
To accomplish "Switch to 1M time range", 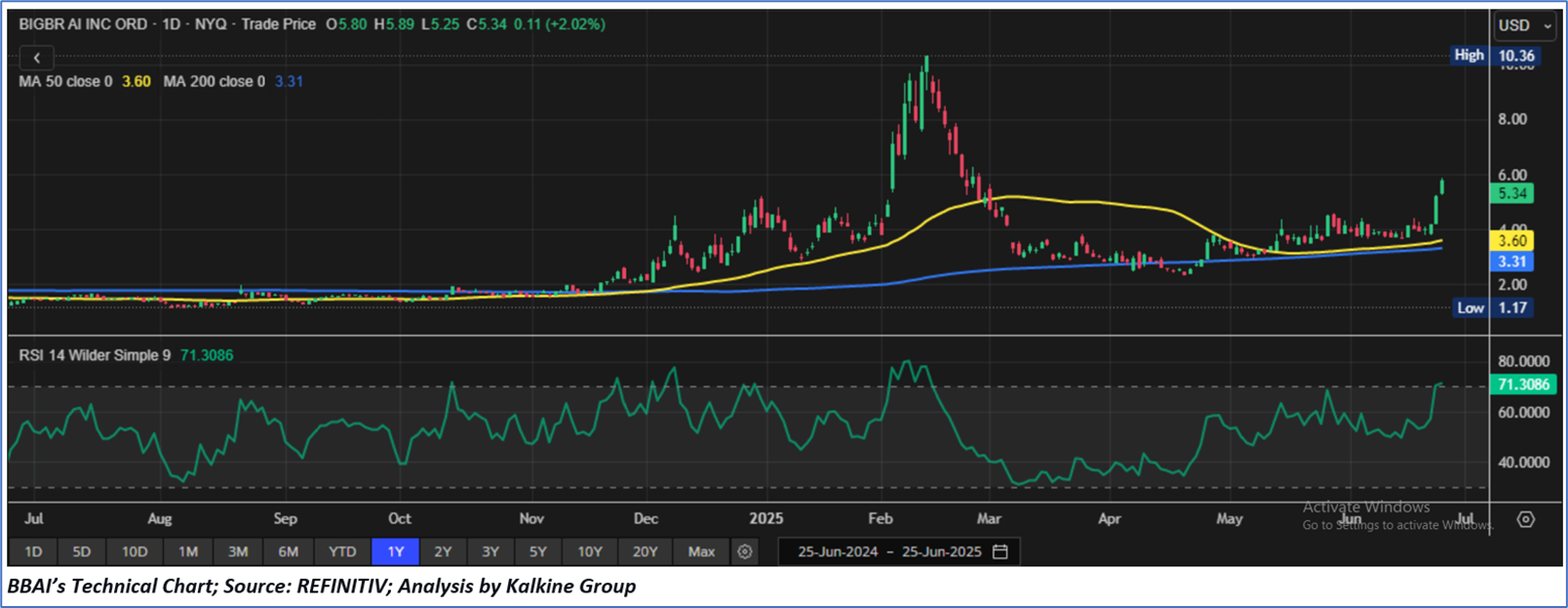I will [188, 551].
